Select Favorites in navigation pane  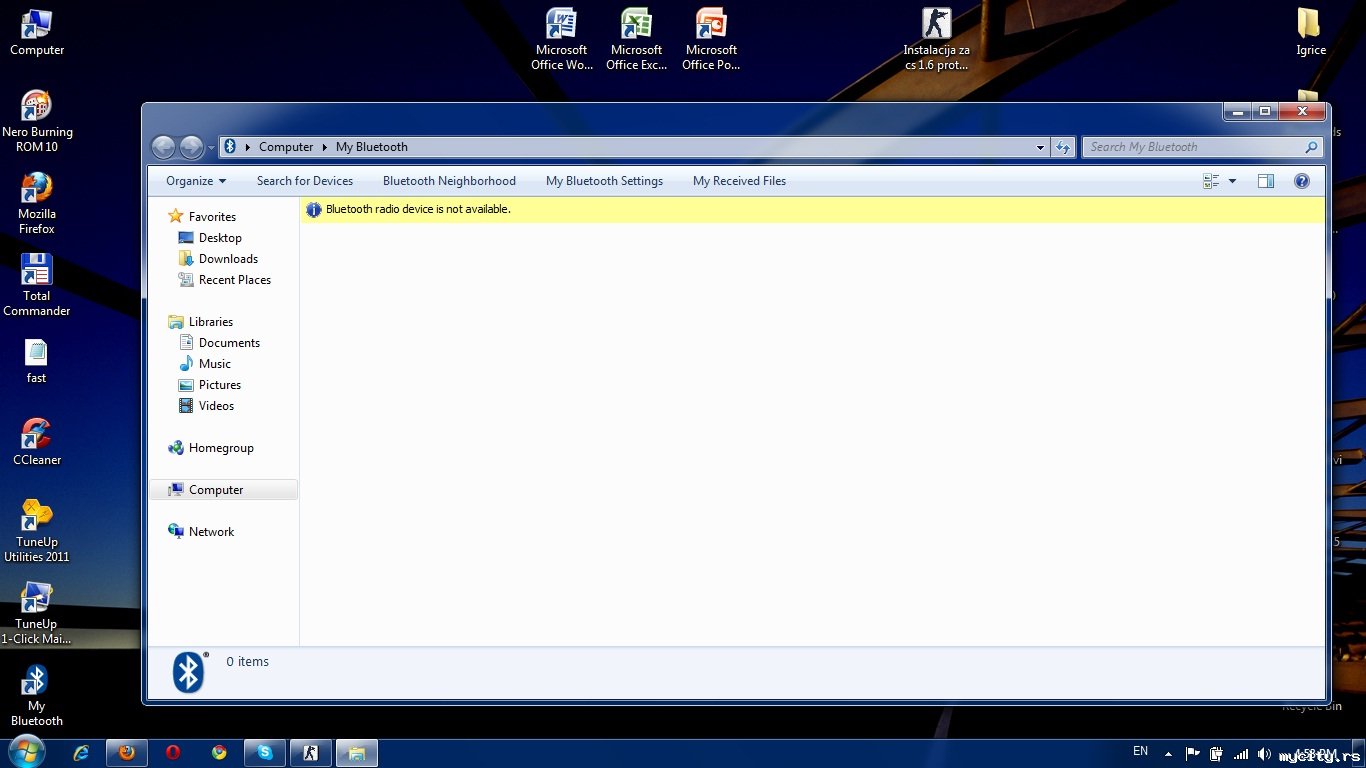point(212,217)
